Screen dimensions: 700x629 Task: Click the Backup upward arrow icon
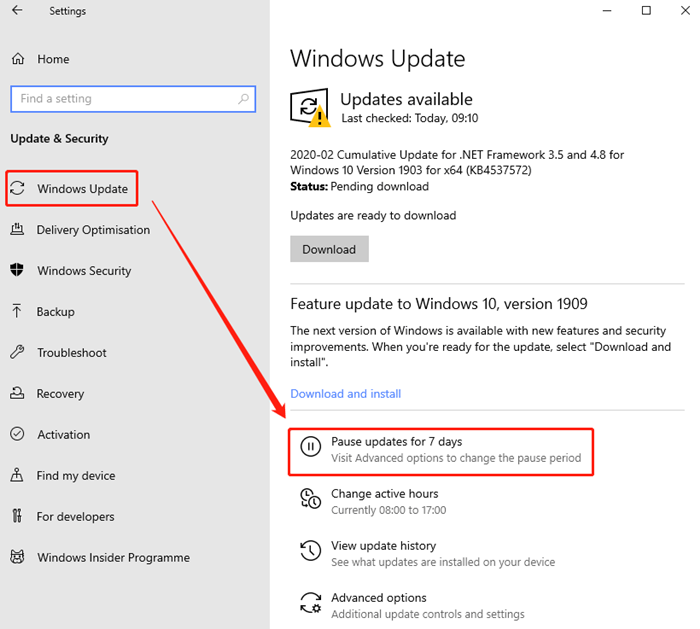(x=17, y=311)
